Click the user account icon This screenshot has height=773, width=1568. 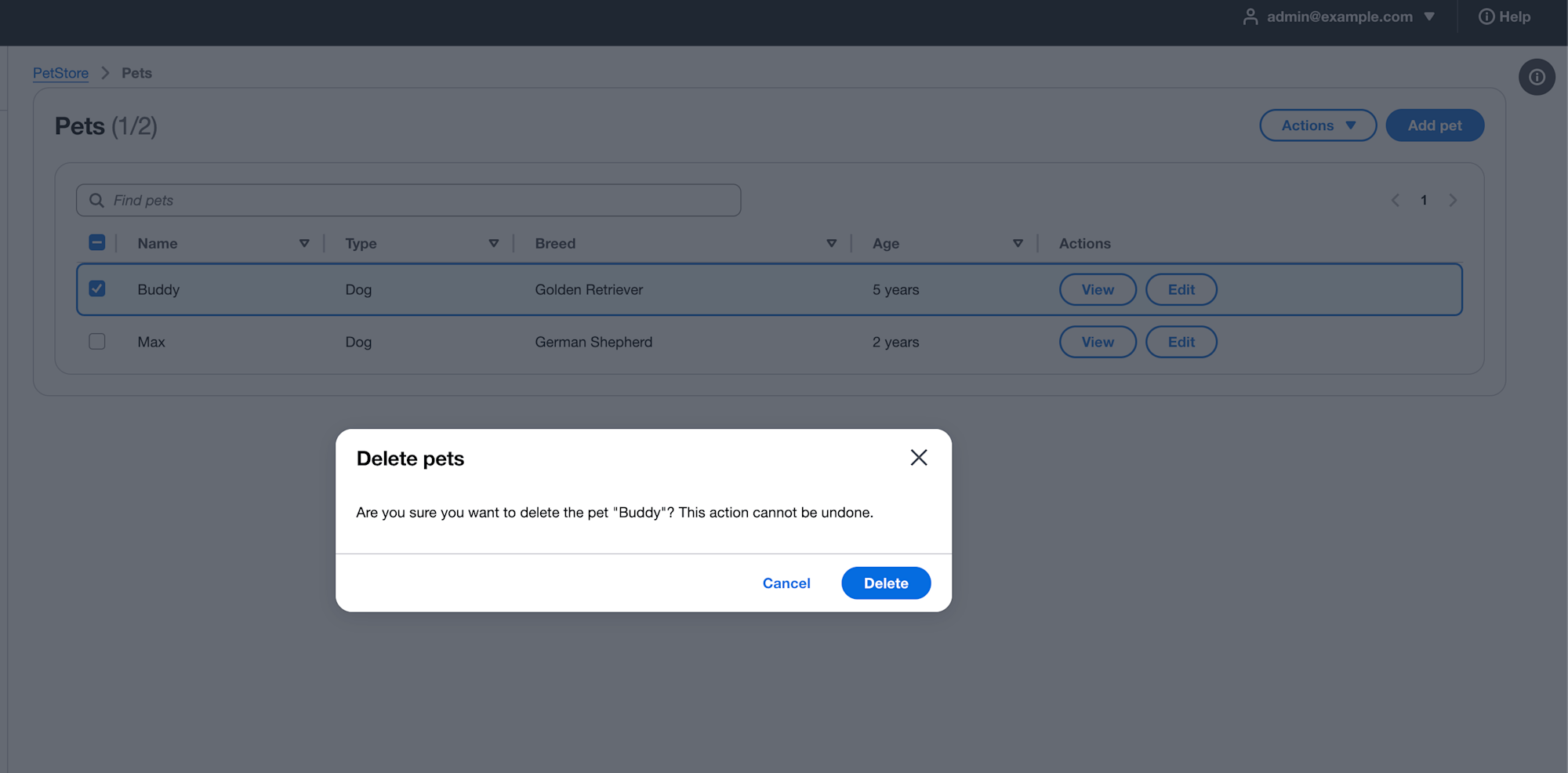pos(1250,16)
